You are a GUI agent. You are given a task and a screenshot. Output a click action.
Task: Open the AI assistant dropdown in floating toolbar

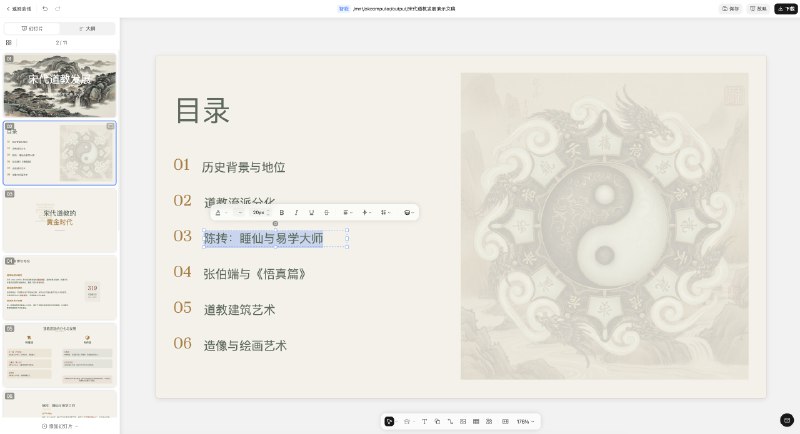pyautogui.click(x=409, y=213)
